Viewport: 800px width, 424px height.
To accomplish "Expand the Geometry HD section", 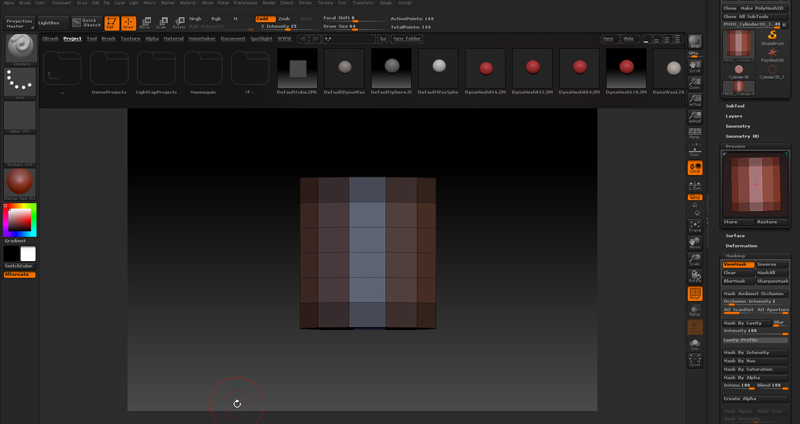I will 742,136.
